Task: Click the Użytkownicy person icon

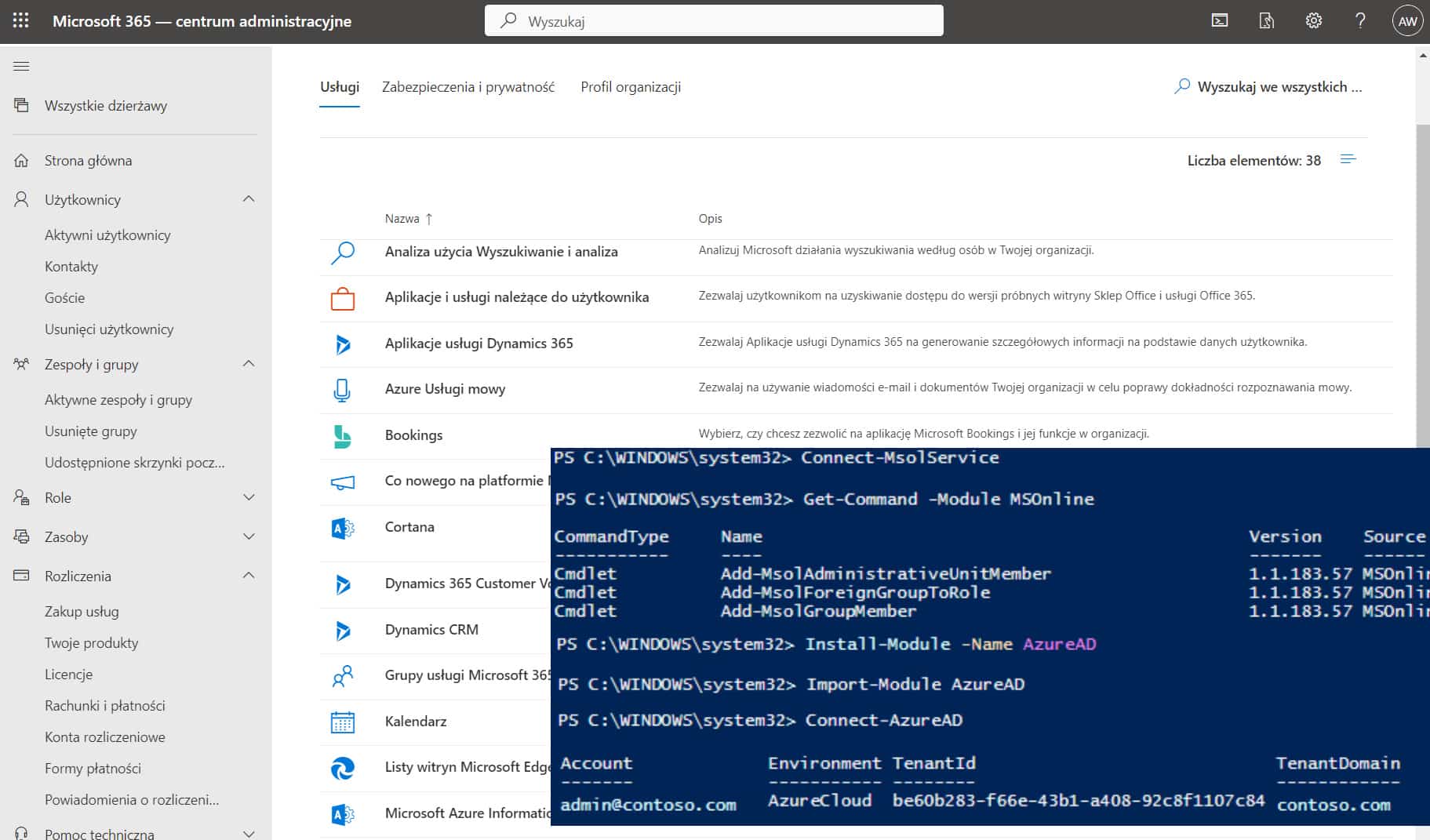Action: point(21,199)
